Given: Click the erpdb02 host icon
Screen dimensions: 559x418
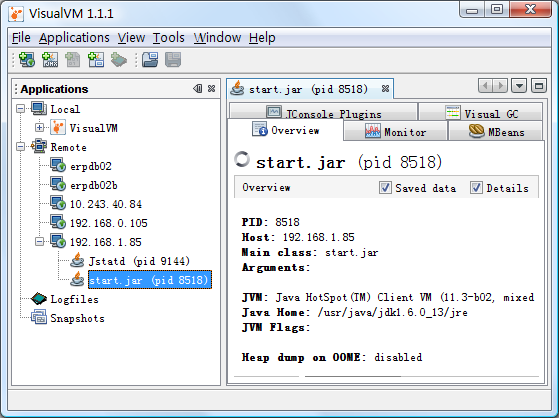Looking at the screenshot, I should 58,165.
